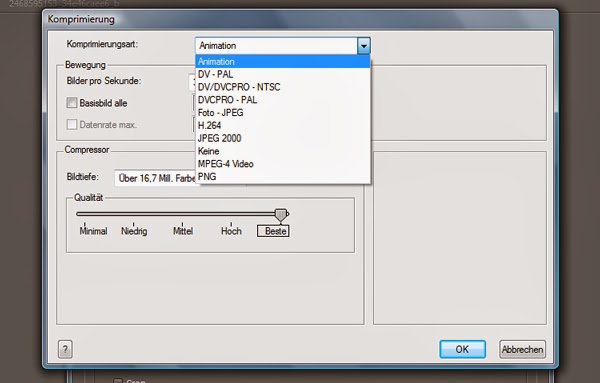The width and height of the screenshot is (600, 383).
Task: Confirm with the OK button
Action: tap(463, 349)
